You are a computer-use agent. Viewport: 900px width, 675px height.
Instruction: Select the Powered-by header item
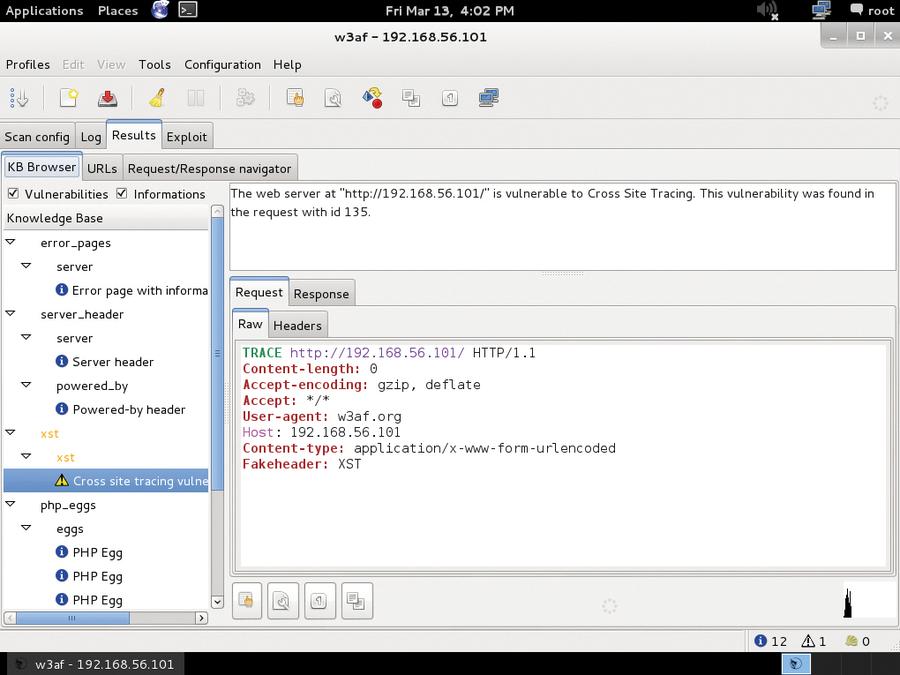pos(121,409)
